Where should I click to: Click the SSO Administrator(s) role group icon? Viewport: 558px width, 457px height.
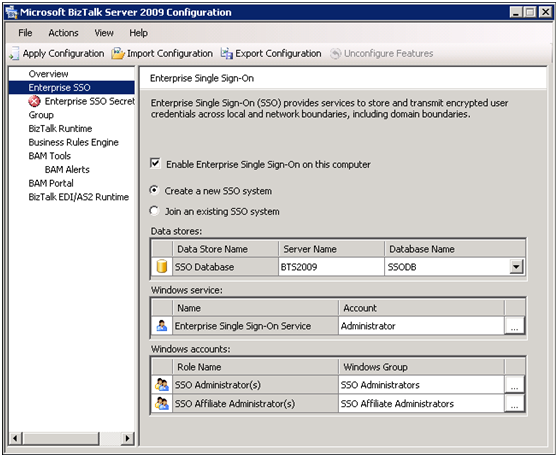[x=162, y=384]
